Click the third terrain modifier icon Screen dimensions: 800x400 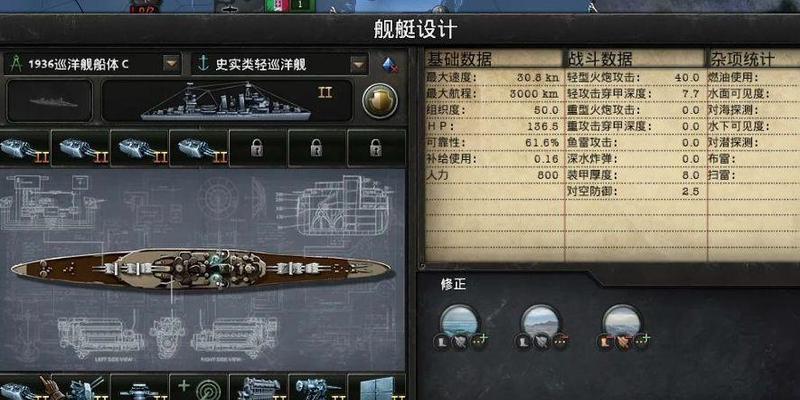click(622, 323)
